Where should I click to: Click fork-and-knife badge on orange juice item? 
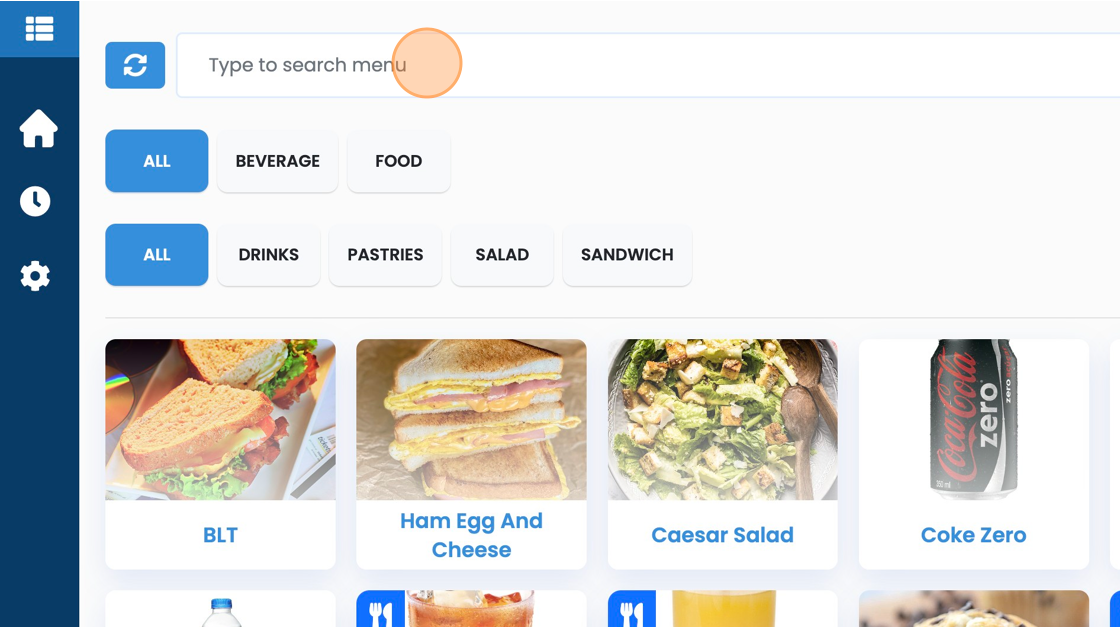click(631, 611)
